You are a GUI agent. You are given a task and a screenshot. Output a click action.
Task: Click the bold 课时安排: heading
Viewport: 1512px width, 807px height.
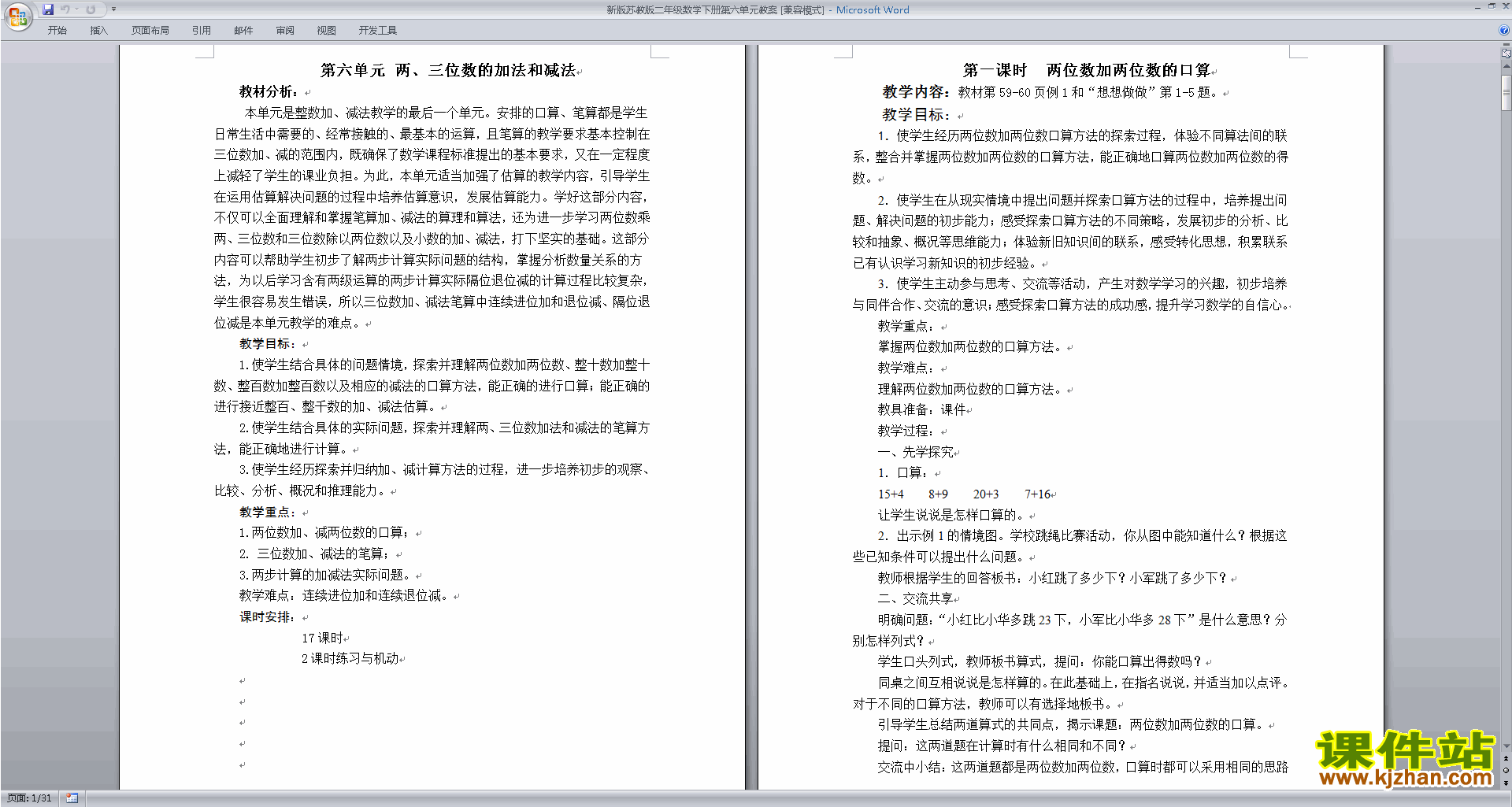pos(268,616)
